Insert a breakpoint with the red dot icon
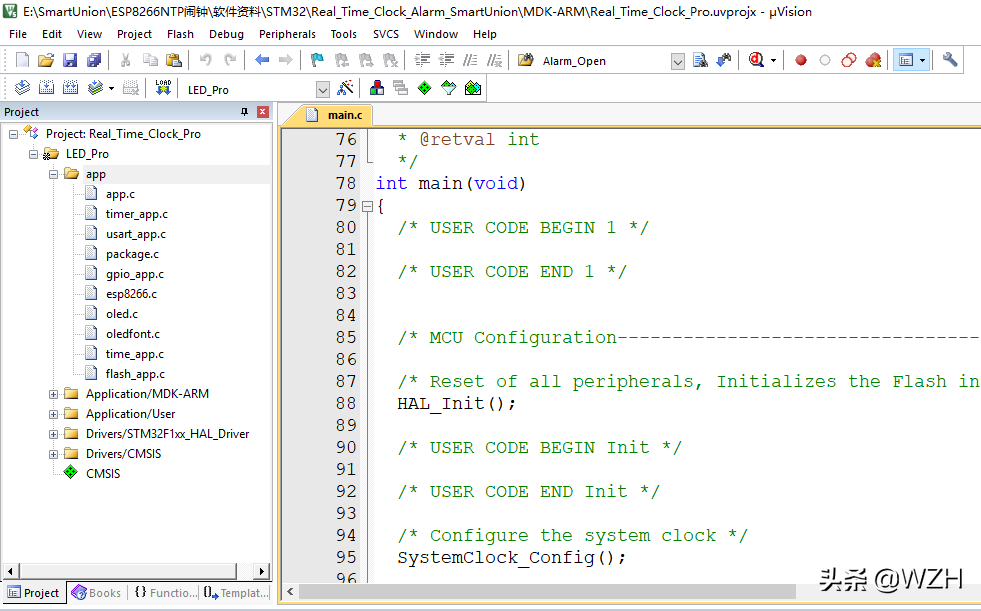 [x=801, y=60]
